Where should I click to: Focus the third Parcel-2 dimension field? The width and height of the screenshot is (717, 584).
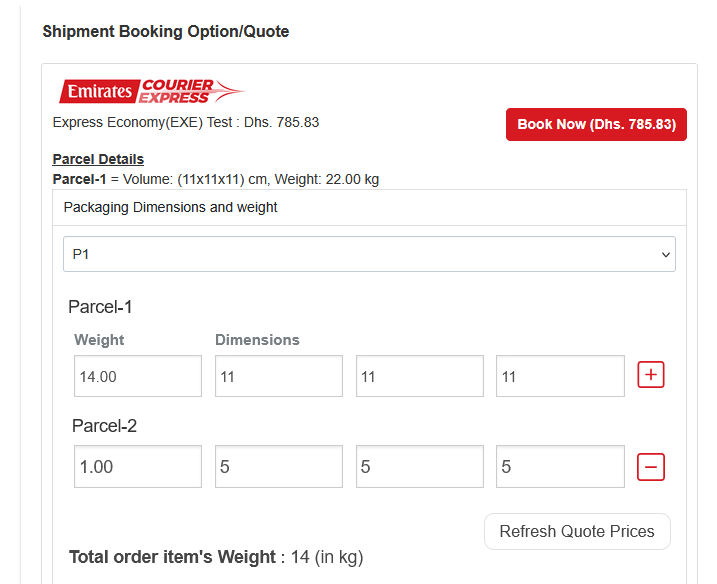pyautogui.click(x=560, y=467)
